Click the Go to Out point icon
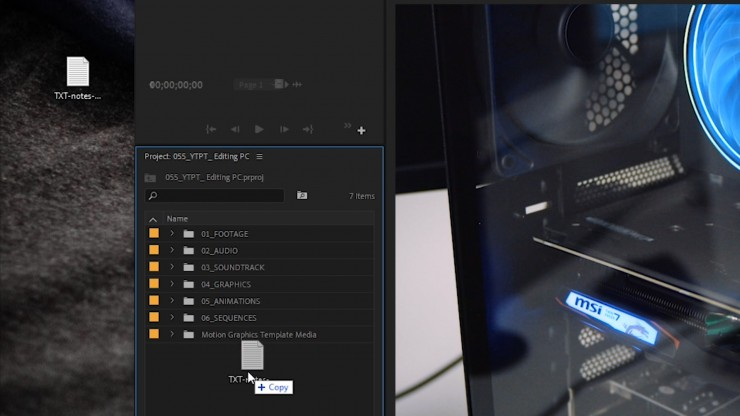The image size is (740, 416). pyautogui.click(x=307, y=129)
